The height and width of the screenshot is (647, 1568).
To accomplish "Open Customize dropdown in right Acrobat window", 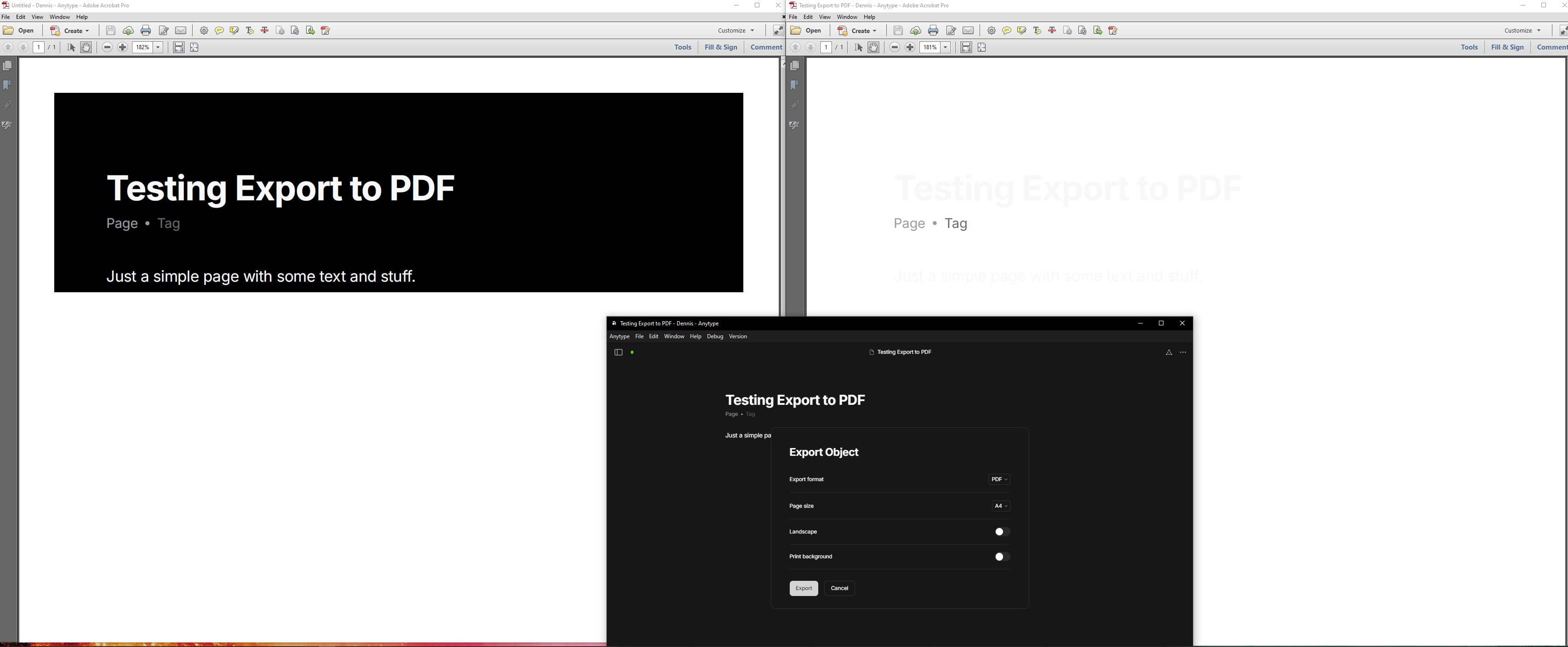I will point(1522,30).
